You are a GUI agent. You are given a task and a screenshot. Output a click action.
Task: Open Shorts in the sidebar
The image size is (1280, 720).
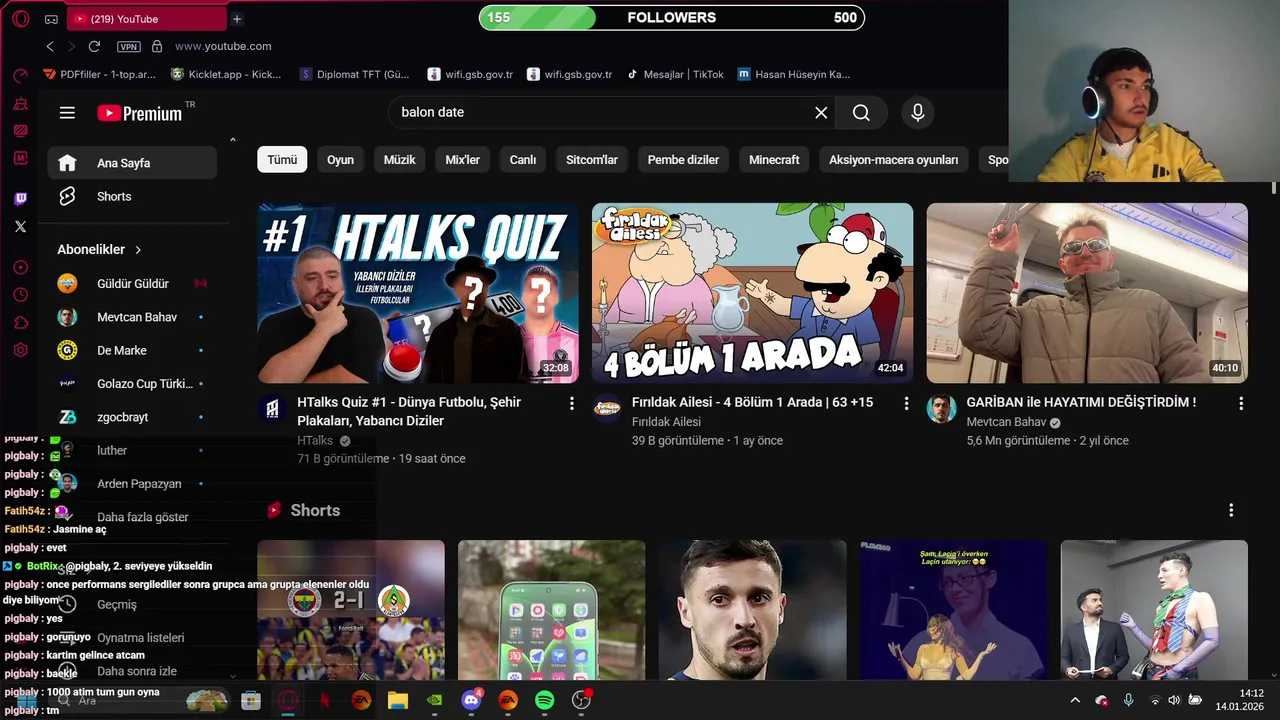coord(132,197)
